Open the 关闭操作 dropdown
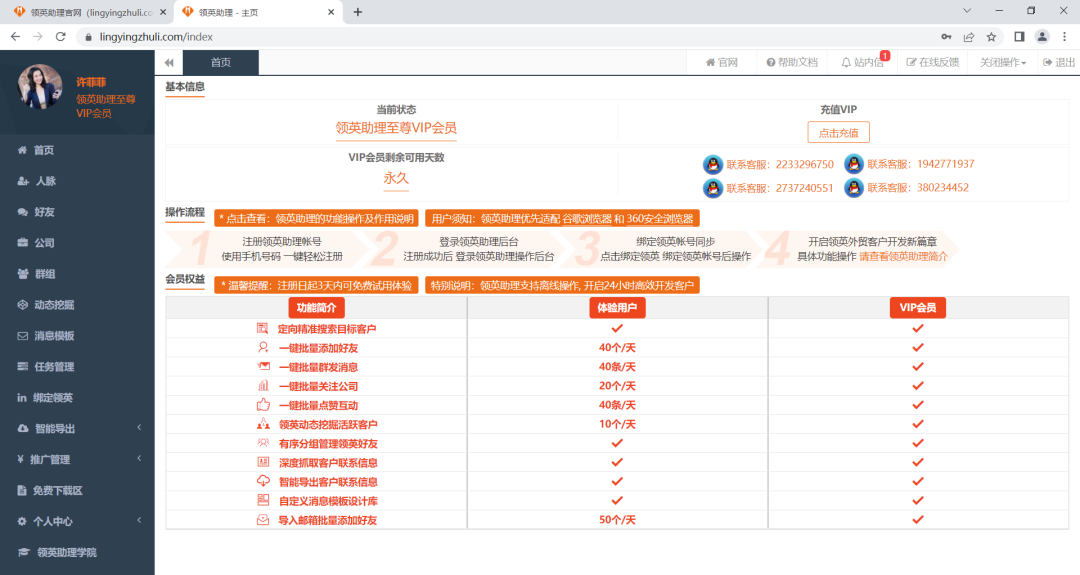Screen dimensions: 1080x575 tap(1003, 63)
